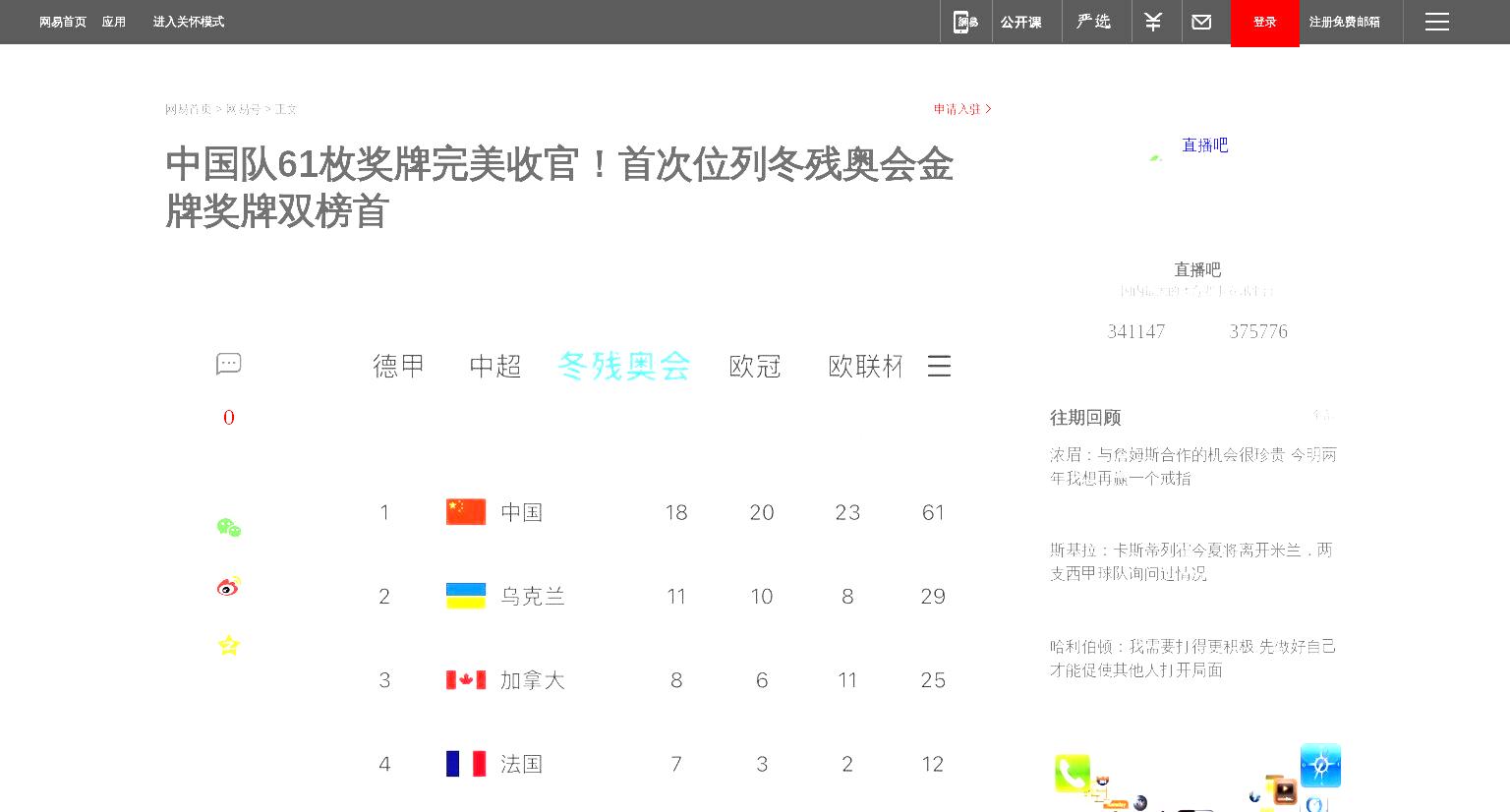Click breadcrumb 网易首页

[x=188, y=109]
